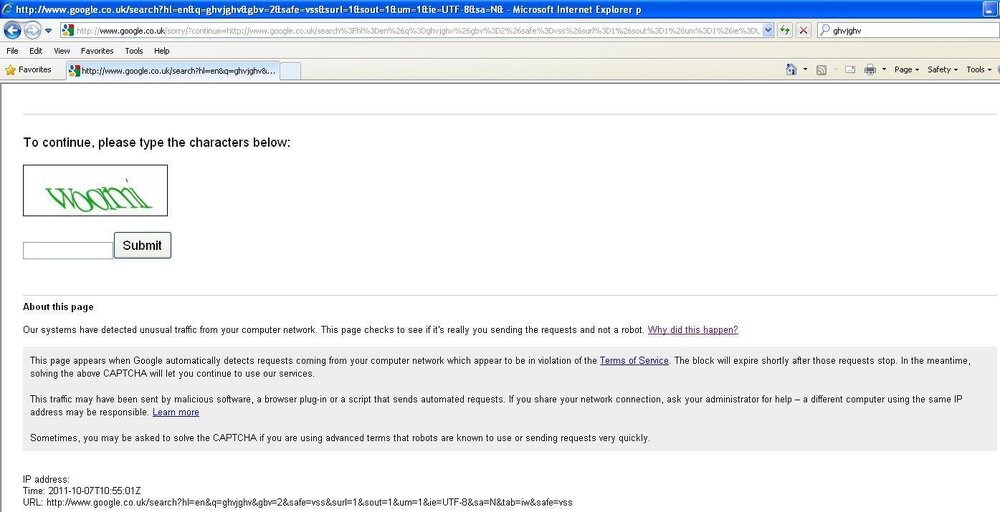The height and width of the screenshot is (512, 1000).
Task: Open the Favorites menu in menu bar
Action: pos(97,51)
